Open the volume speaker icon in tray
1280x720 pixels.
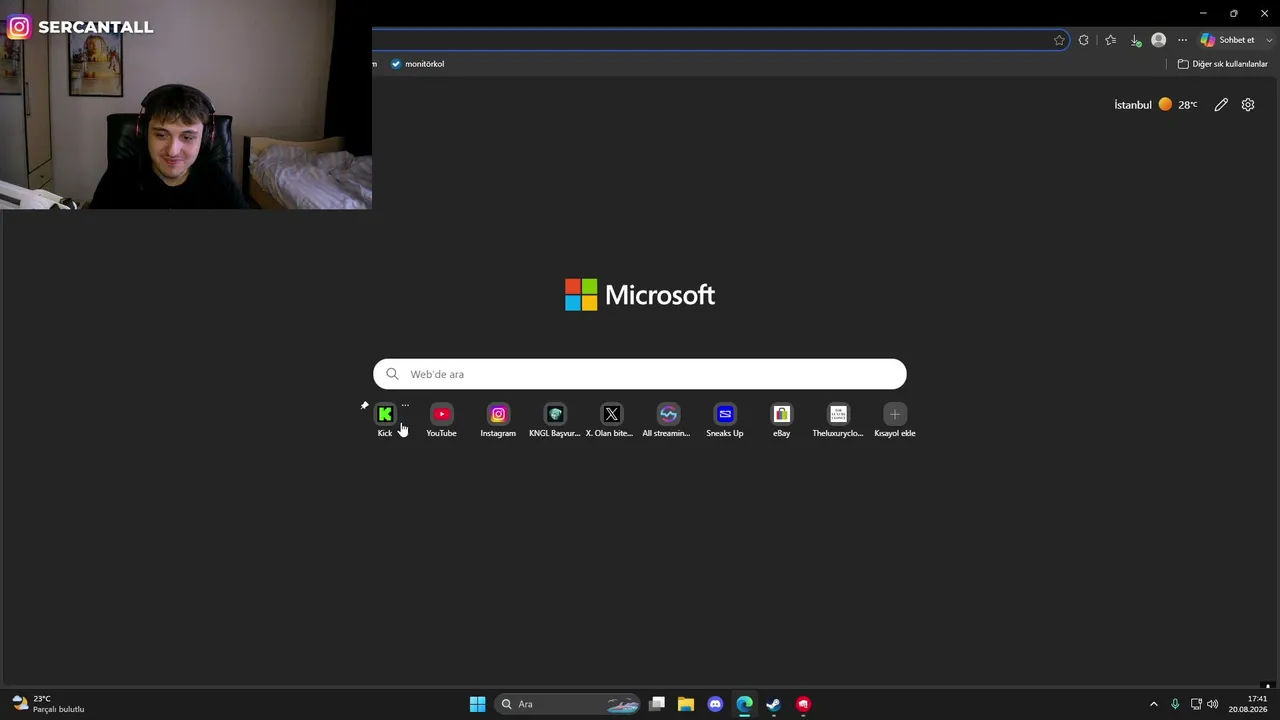point(1213,704)
